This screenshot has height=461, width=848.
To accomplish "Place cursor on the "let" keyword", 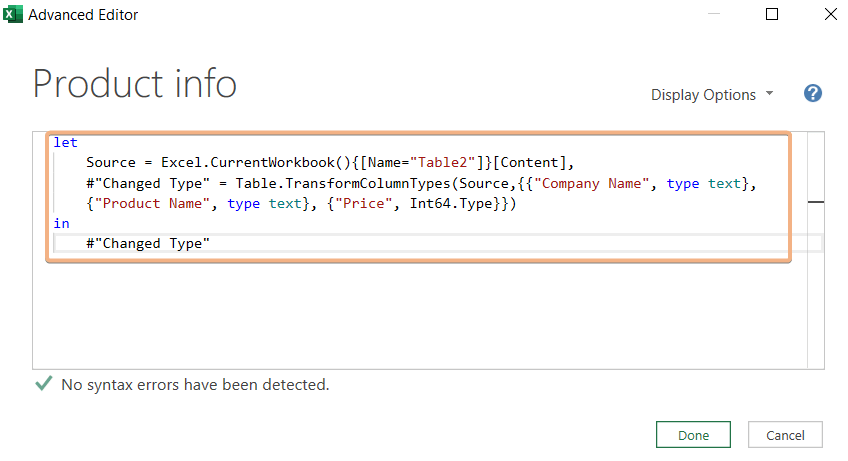I will click(66, 143).
